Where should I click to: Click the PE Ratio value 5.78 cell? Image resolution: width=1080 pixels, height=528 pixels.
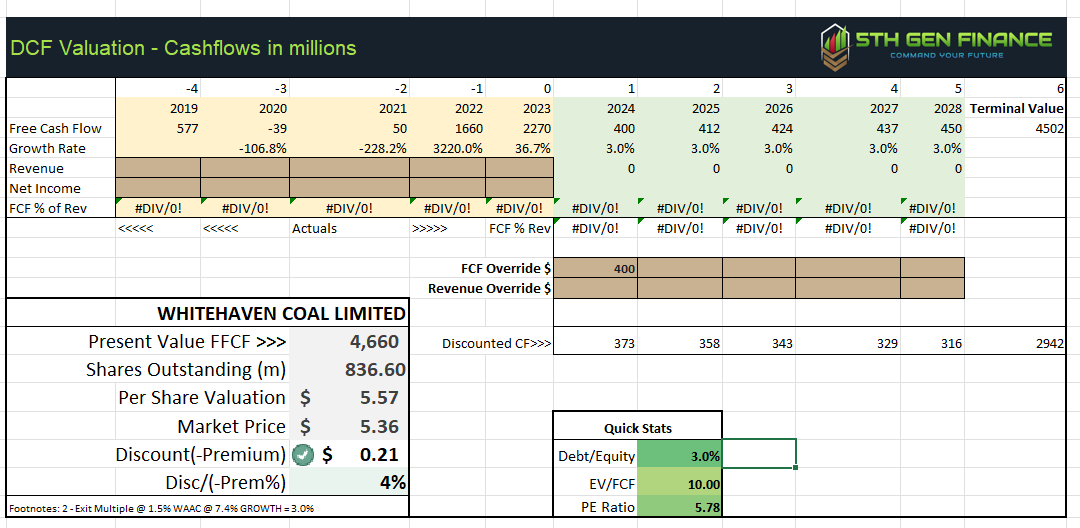point(680,507)
